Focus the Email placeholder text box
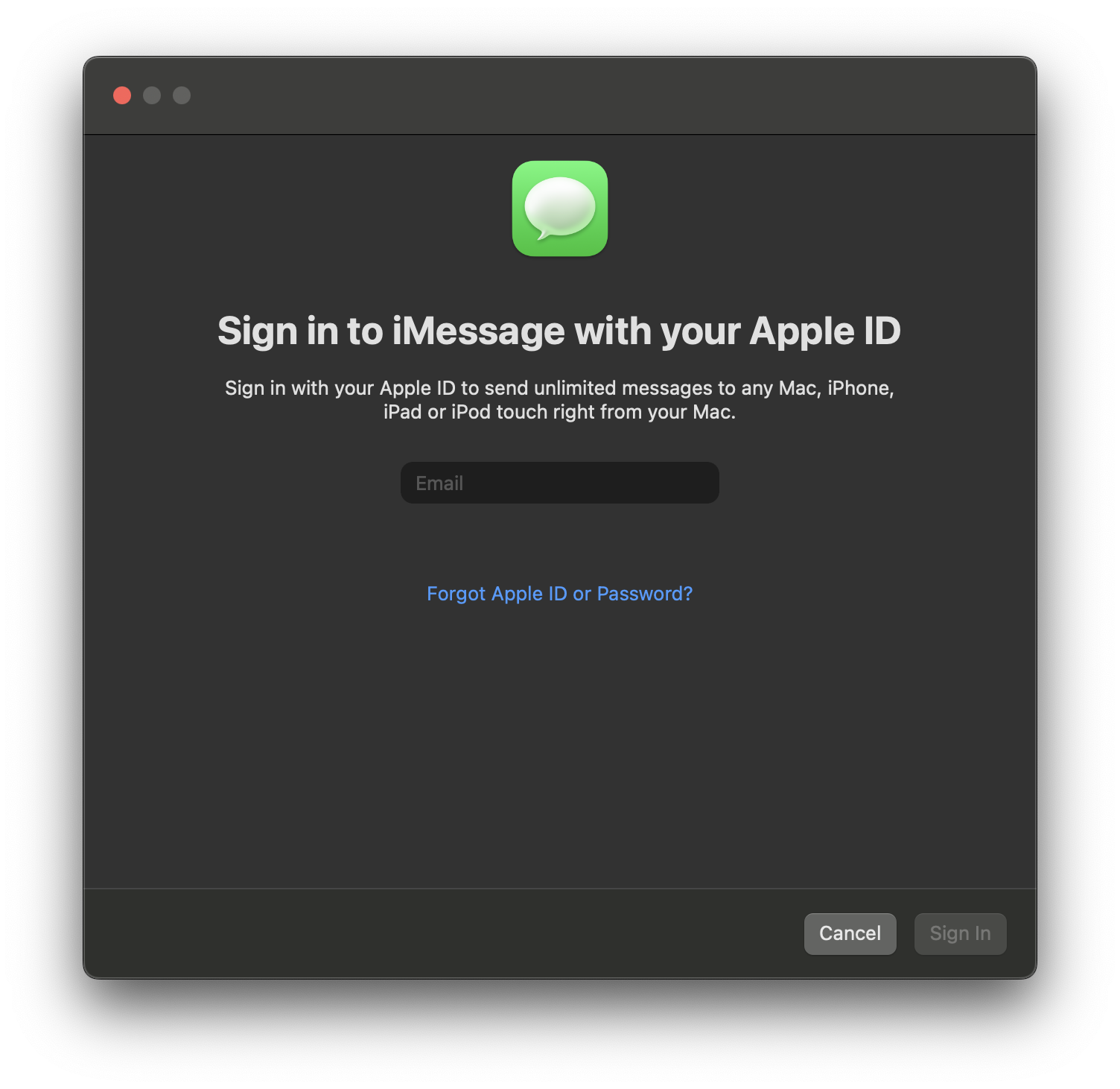This screenshot has height=1089, width=1120. (x=560, y=483)
